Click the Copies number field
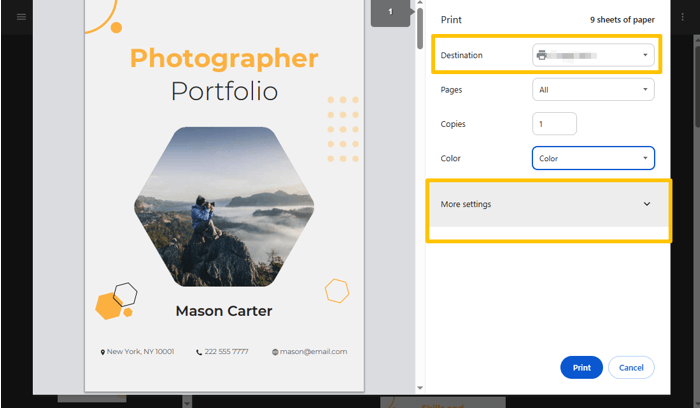 coord(554,124)
